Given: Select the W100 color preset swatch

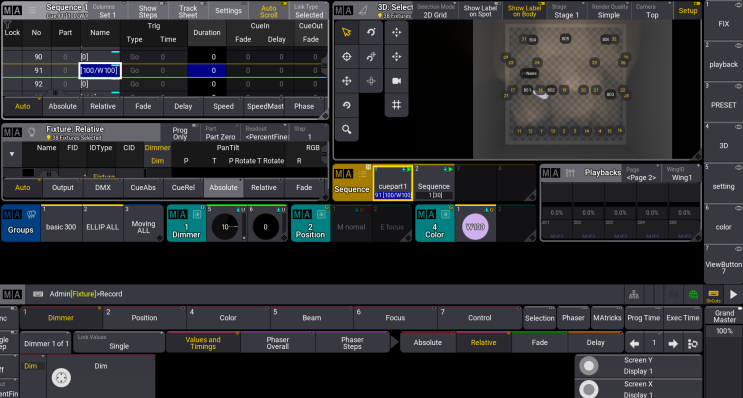Looking at the screenshot, I should tap(475, 227).
